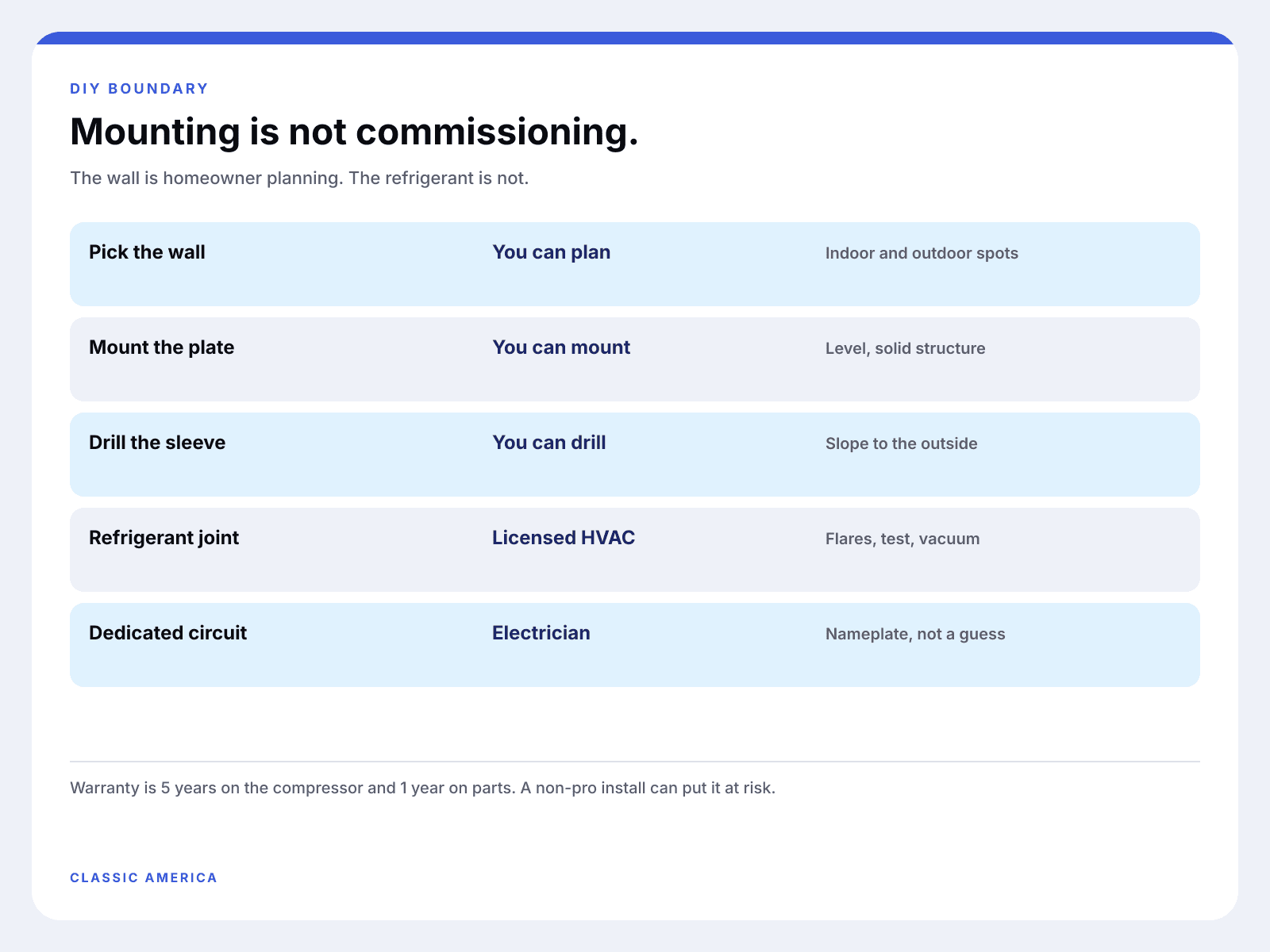
Task: Click the "Electrician" text
Action: pos(541,633)
